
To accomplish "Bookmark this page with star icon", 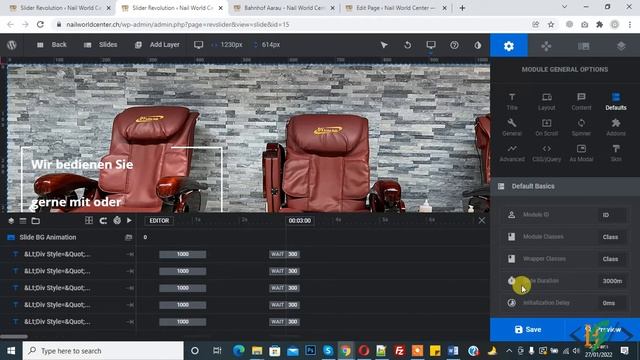I will [551, 24].
